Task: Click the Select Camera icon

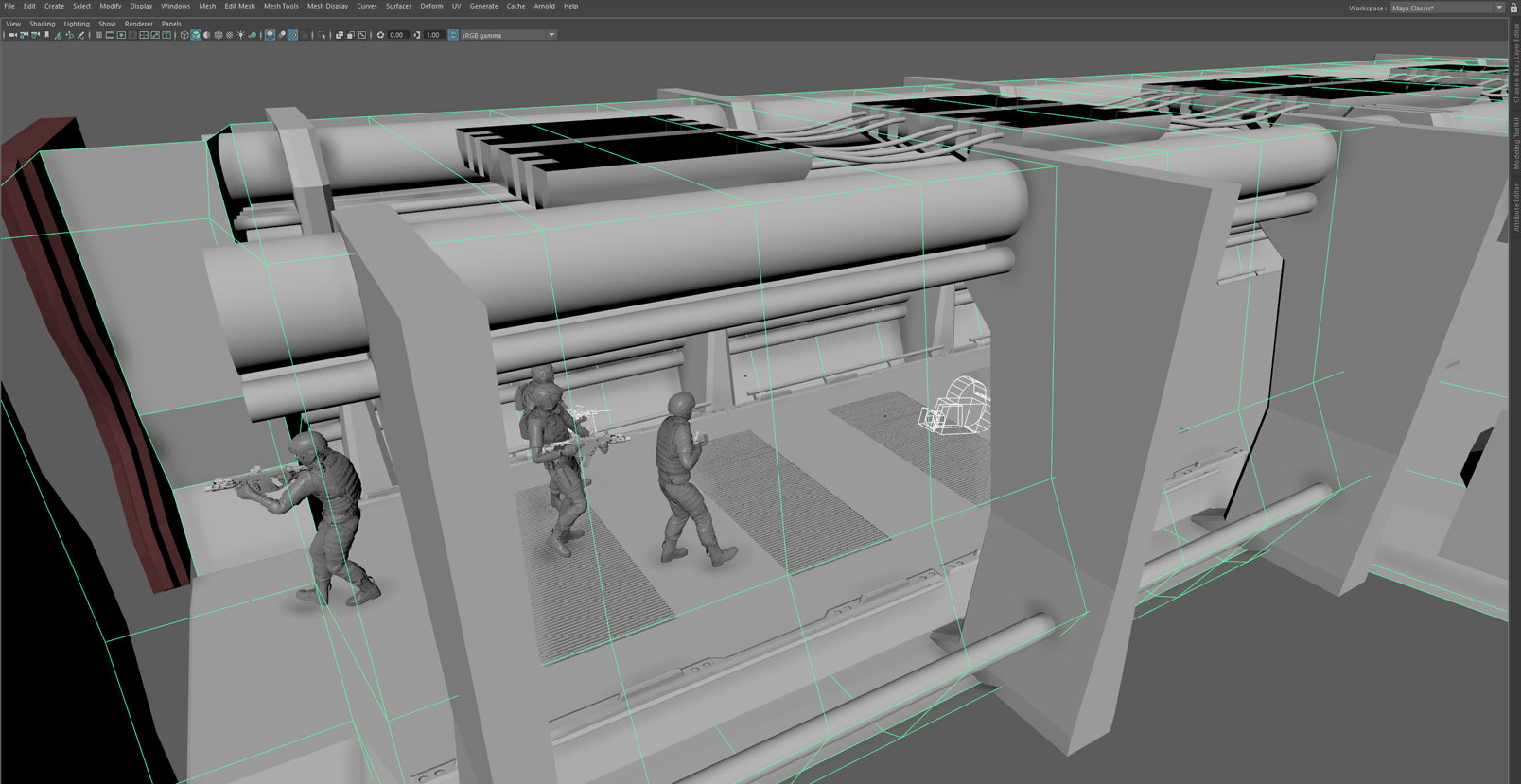Action: (x=12, y=35)
